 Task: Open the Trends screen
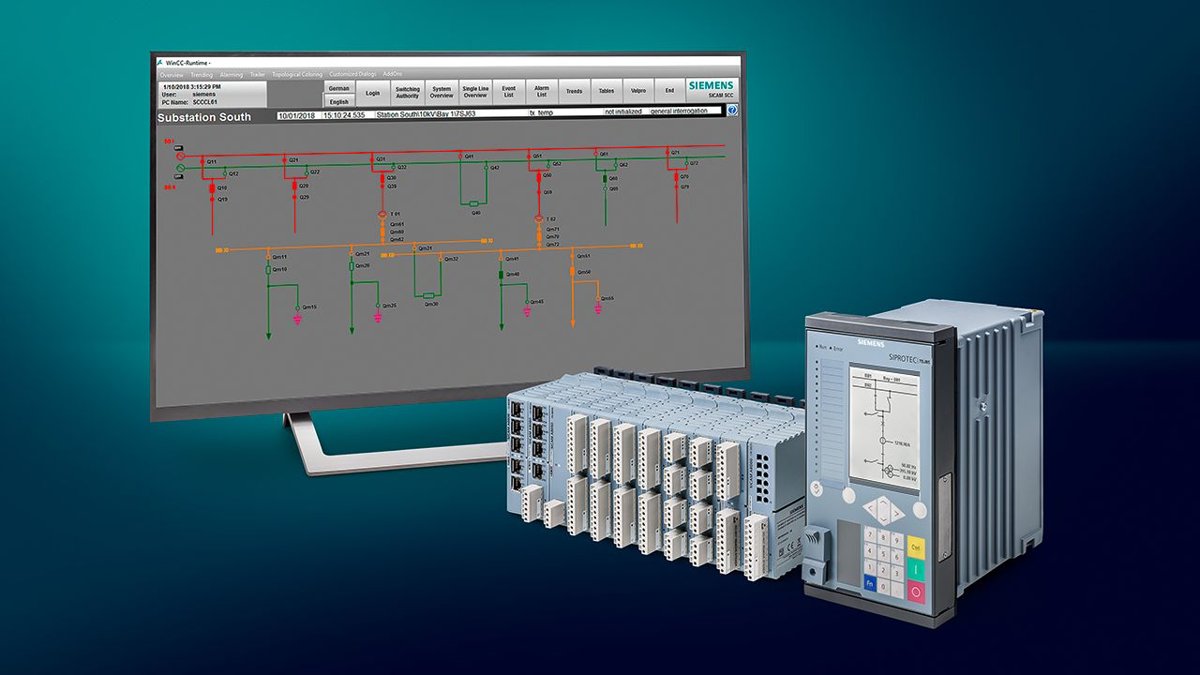coord(574,92)
